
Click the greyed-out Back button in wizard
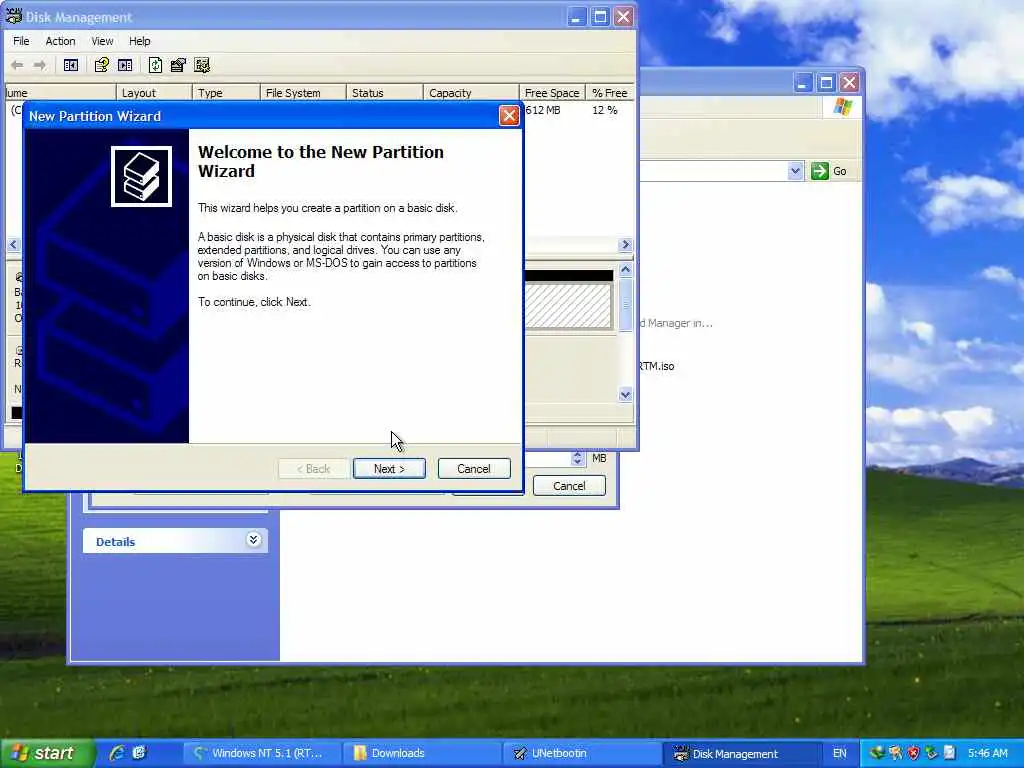(313, 469)
